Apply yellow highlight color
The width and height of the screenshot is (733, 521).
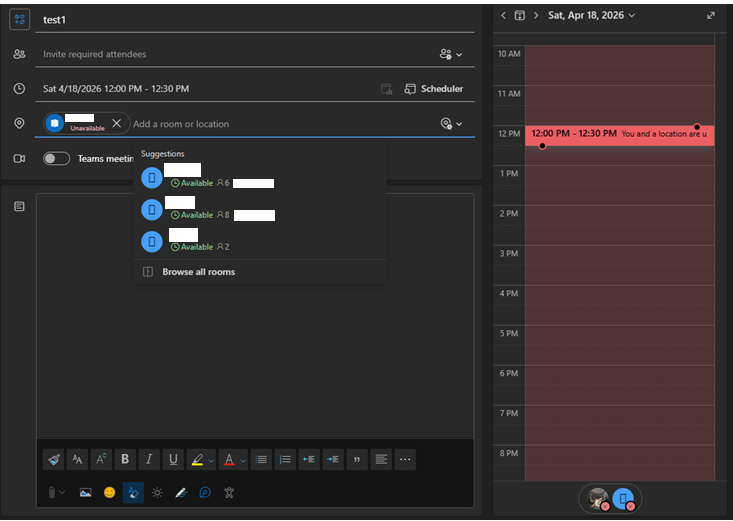tap(197, 460)
